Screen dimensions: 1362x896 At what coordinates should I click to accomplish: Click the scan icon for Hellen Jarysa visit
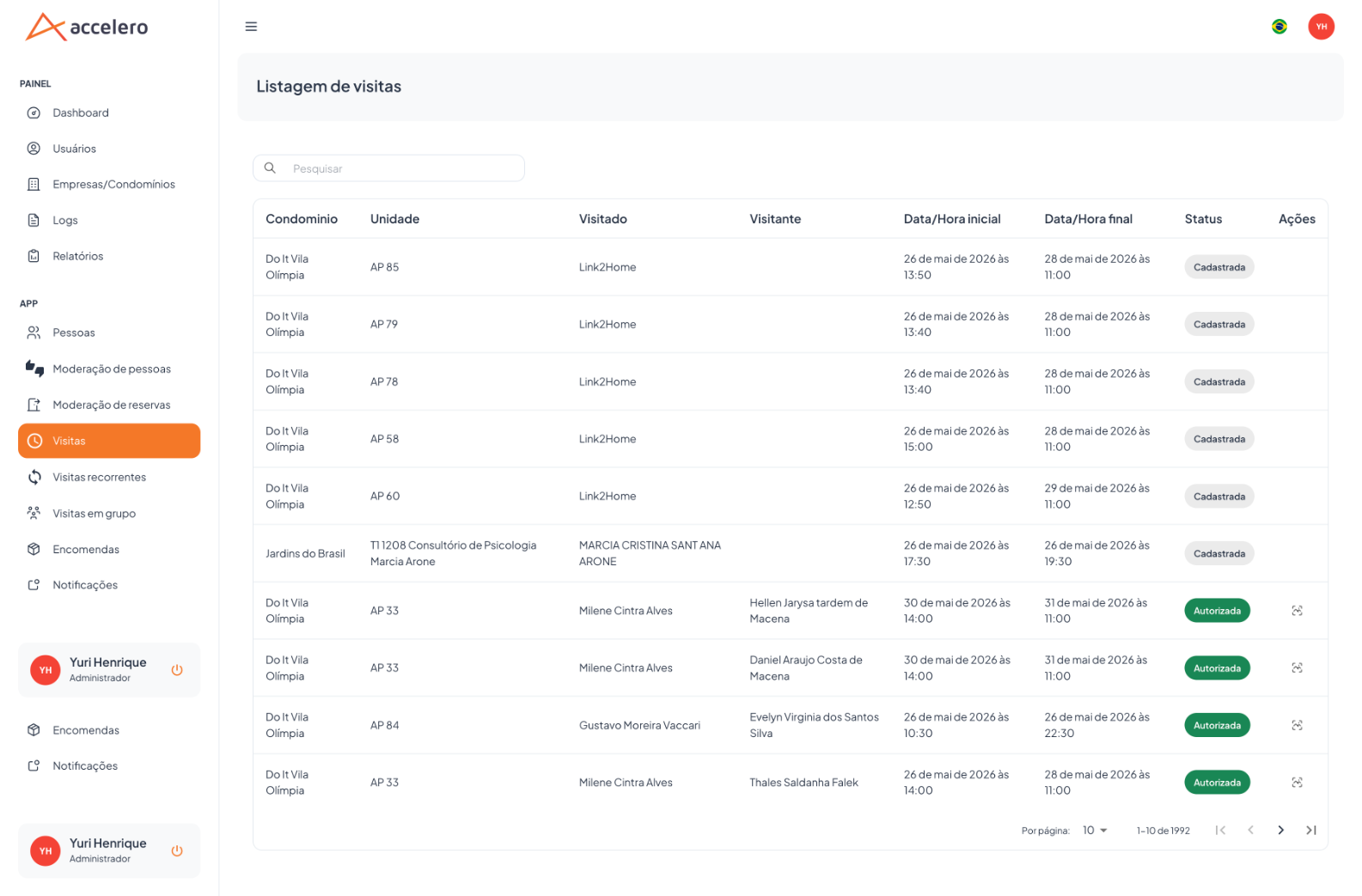pyautogui.click(x=1297, y=611)
